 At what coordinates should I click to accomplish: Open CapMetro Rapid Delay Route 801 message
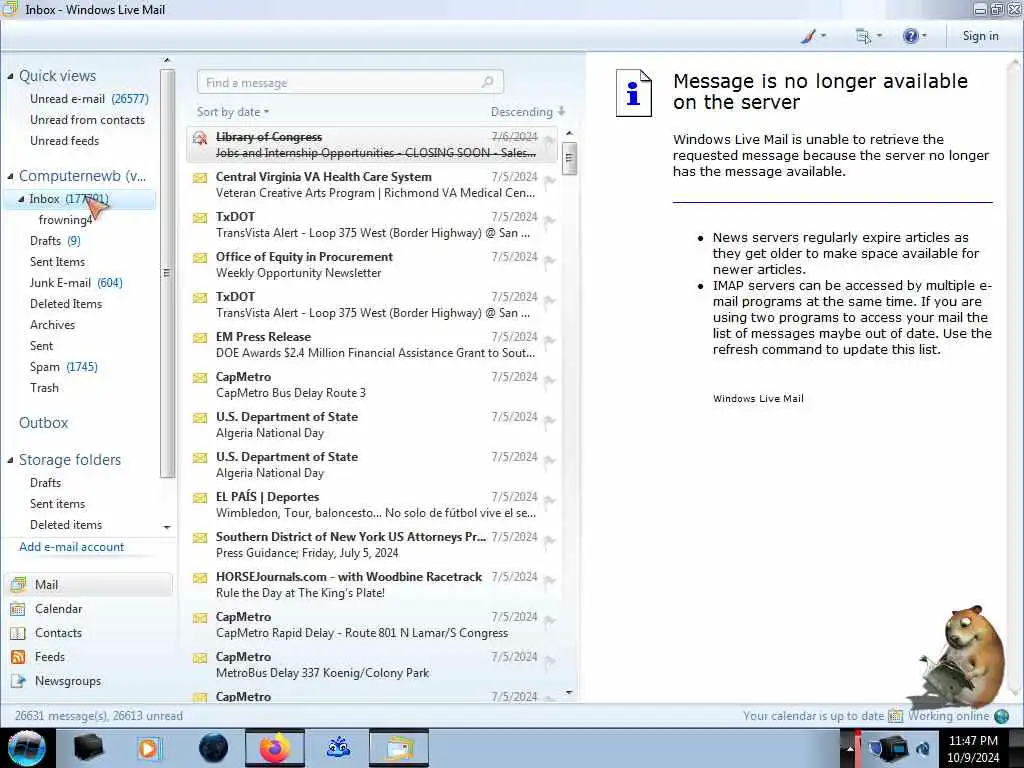pyautogui.click(x=372, y=625)
